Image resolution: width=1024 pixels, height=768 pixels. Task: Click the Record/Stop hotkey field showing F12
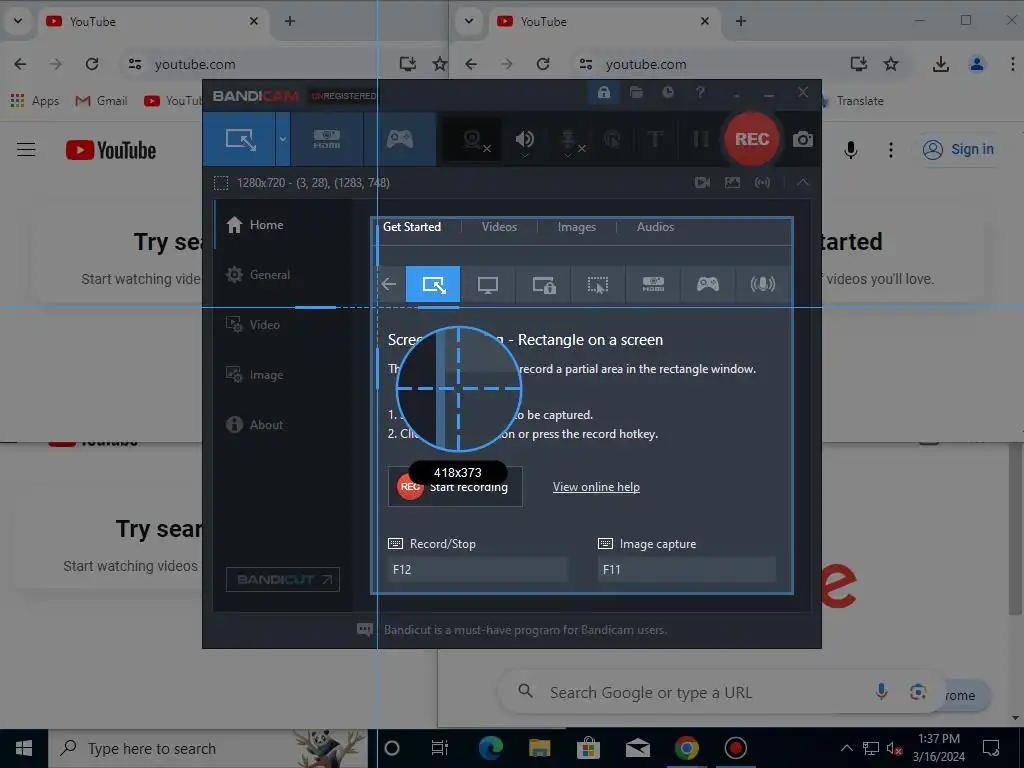(x=477, y=569)
